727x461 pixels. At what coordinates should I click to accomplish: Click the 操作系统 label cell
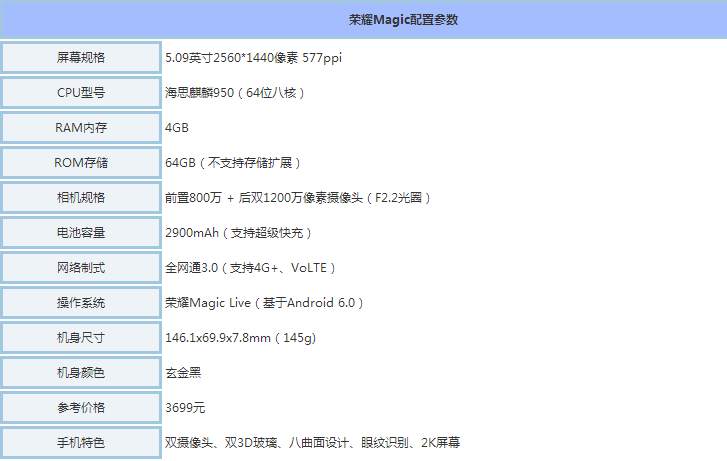click(x=81, y=303)
